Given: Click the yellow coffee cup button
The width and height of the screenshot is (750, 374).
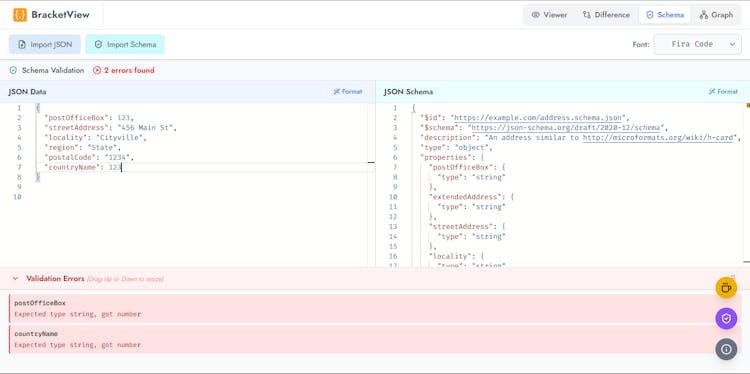Looking at the screenshot, I should pyautogui.click(x=726, y=288).
